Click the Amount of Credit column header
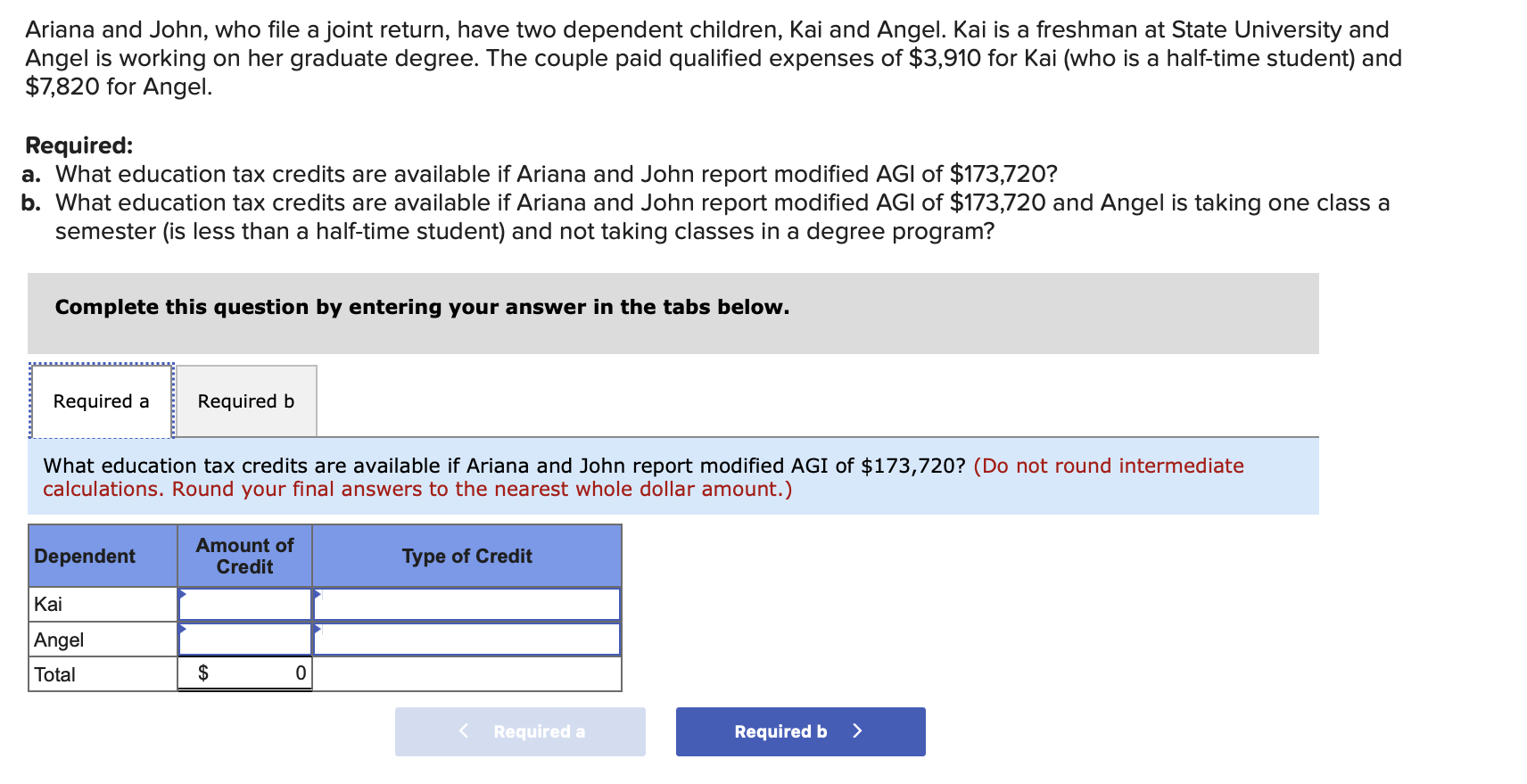This screenshot has height=784, width=1527. 244,556
